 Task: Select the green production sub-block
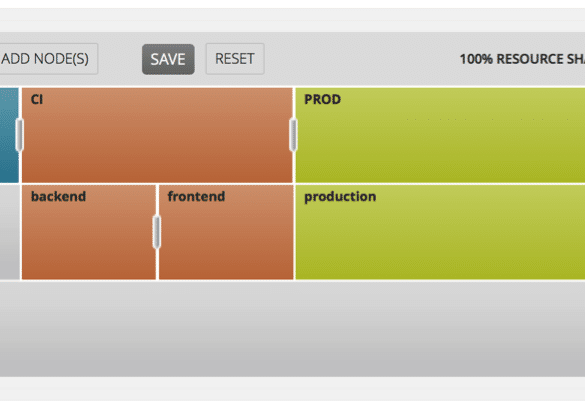[x=440, y=232]
